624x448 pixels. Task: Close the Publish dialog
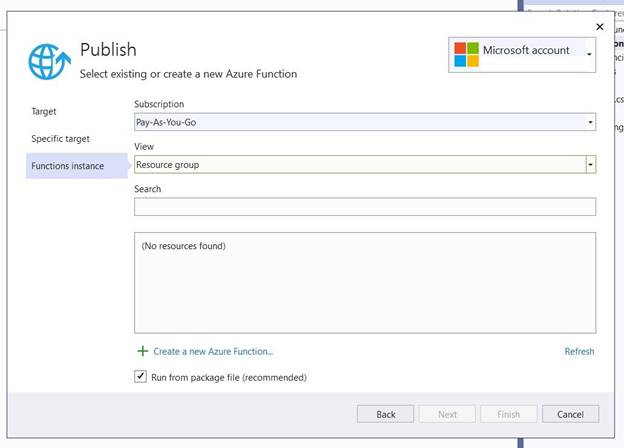tap(599, 27)
